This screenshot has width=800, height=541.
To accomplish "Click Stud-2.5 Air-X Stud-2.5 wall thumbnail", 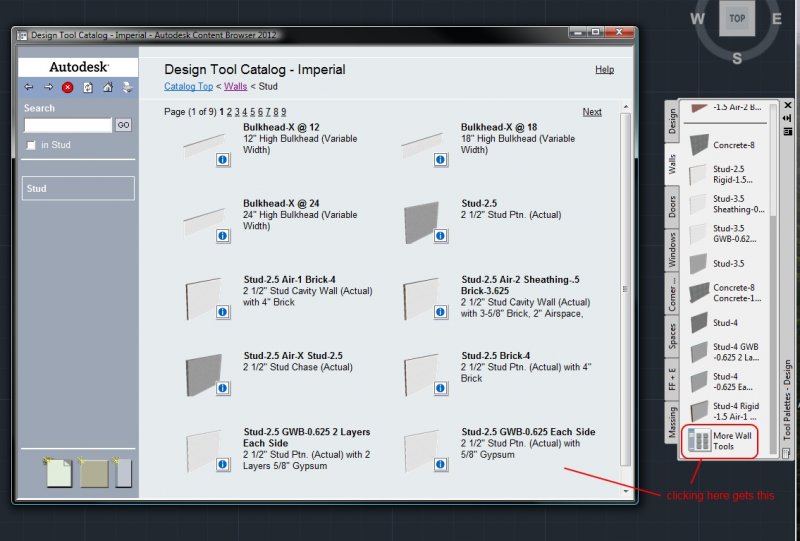I will [204, 374].
